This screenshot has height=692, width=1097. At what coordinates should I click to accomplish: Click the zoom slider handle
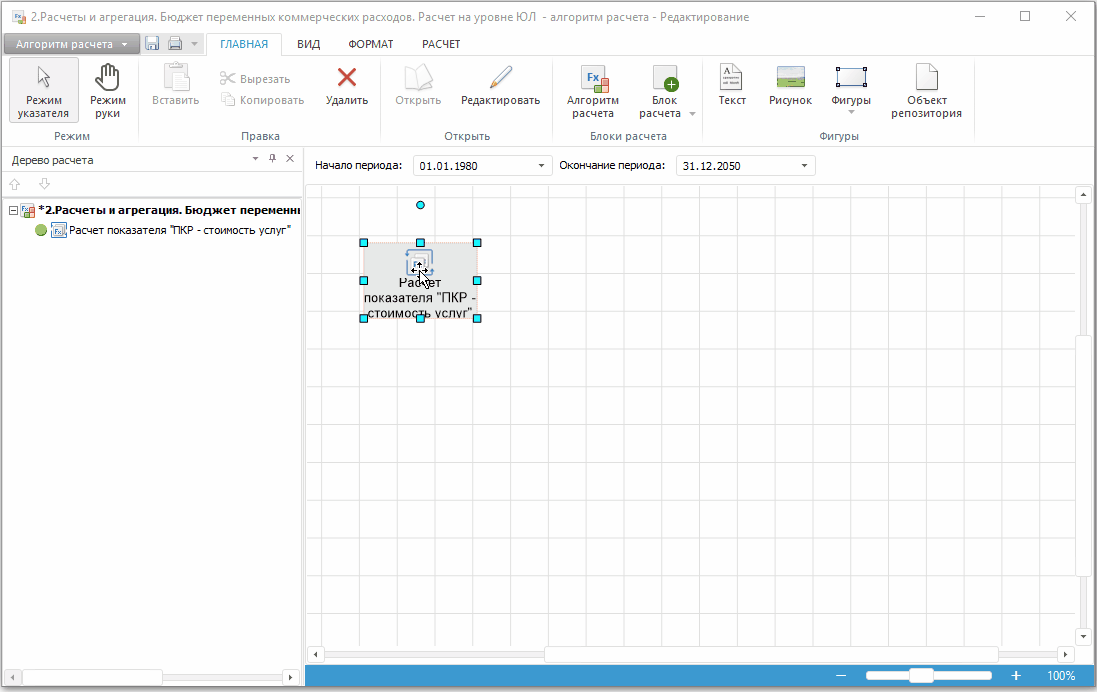point(921,676)
